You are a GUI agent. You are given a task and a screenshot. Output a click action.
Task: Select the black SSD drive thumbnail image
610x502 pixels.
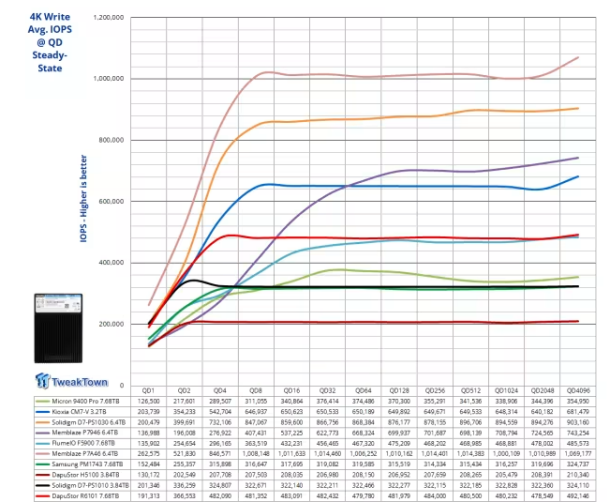(x=58, y=328)
